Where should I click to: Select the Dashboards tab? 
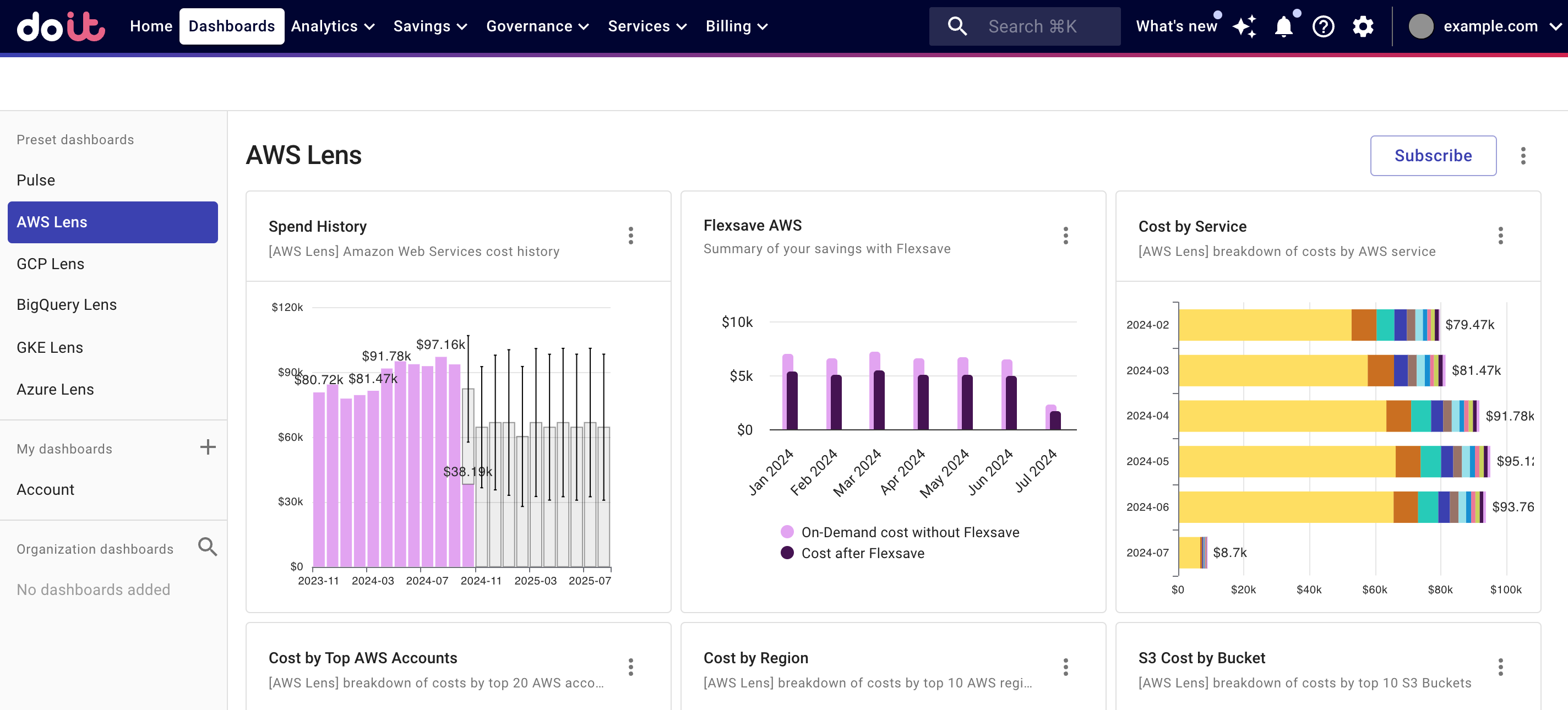(231, 26)
